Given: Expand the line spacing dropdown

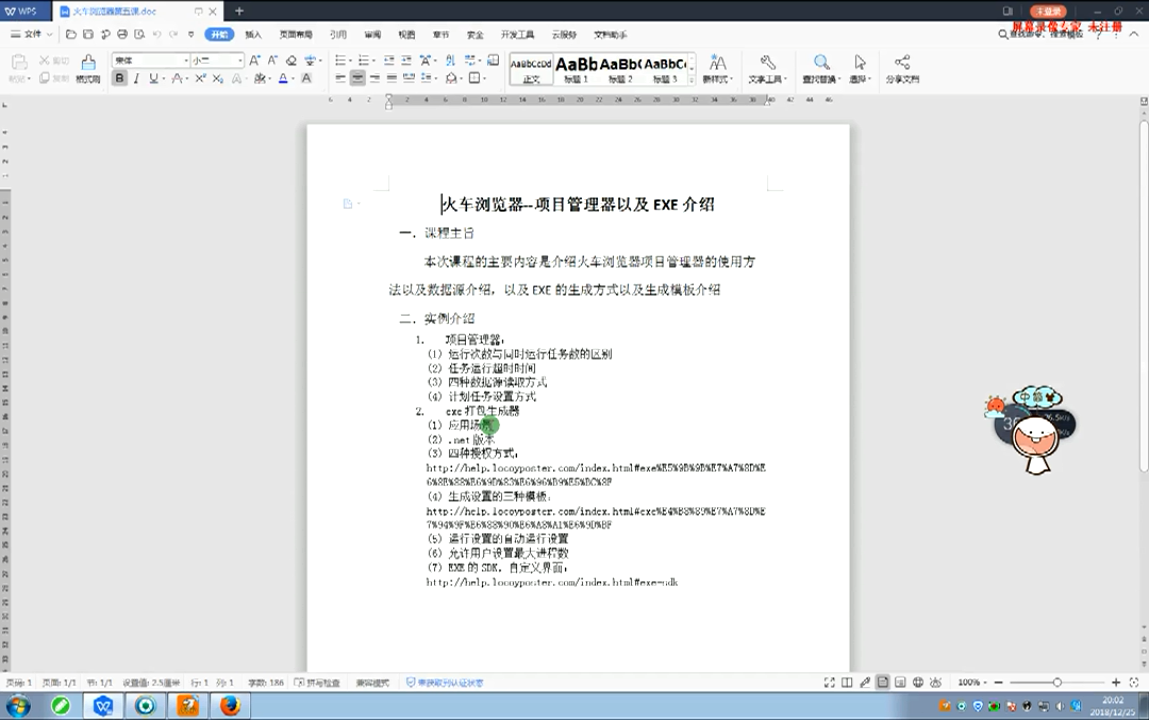Looking at the screenshot, I should click(x=435, y=78).
